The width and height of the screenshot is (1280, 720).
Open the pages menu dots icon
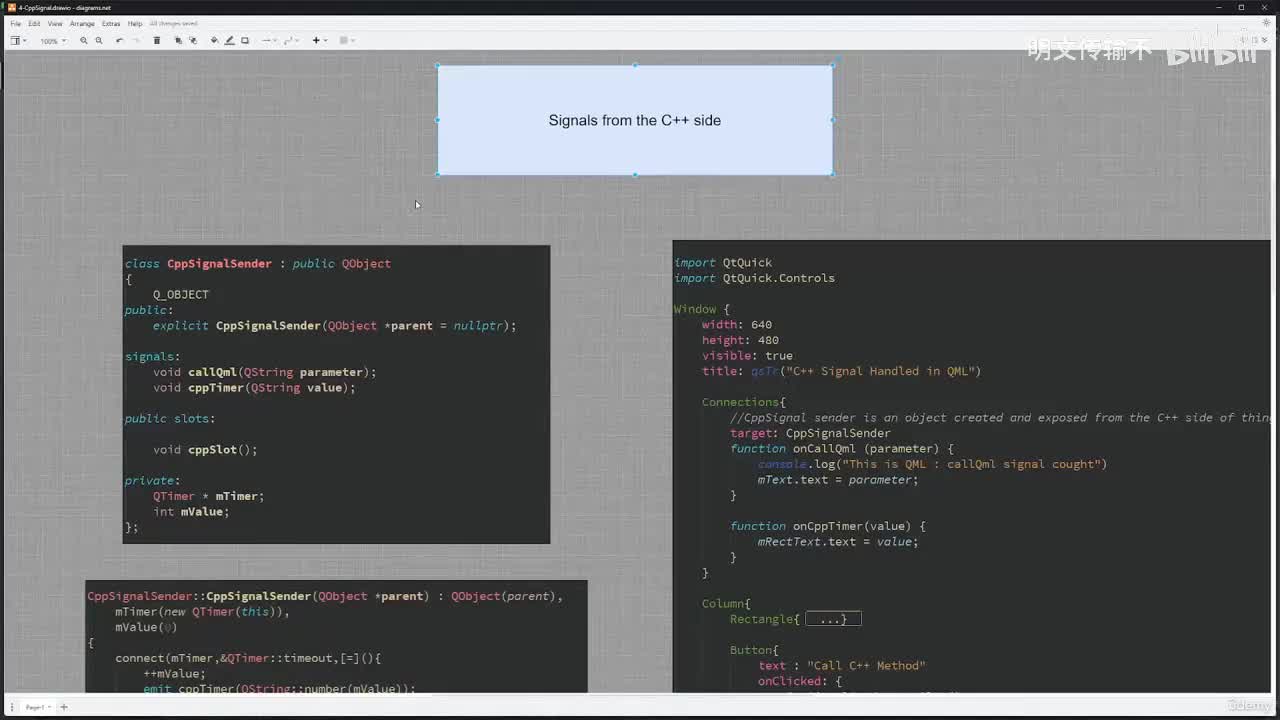[10, 707]
